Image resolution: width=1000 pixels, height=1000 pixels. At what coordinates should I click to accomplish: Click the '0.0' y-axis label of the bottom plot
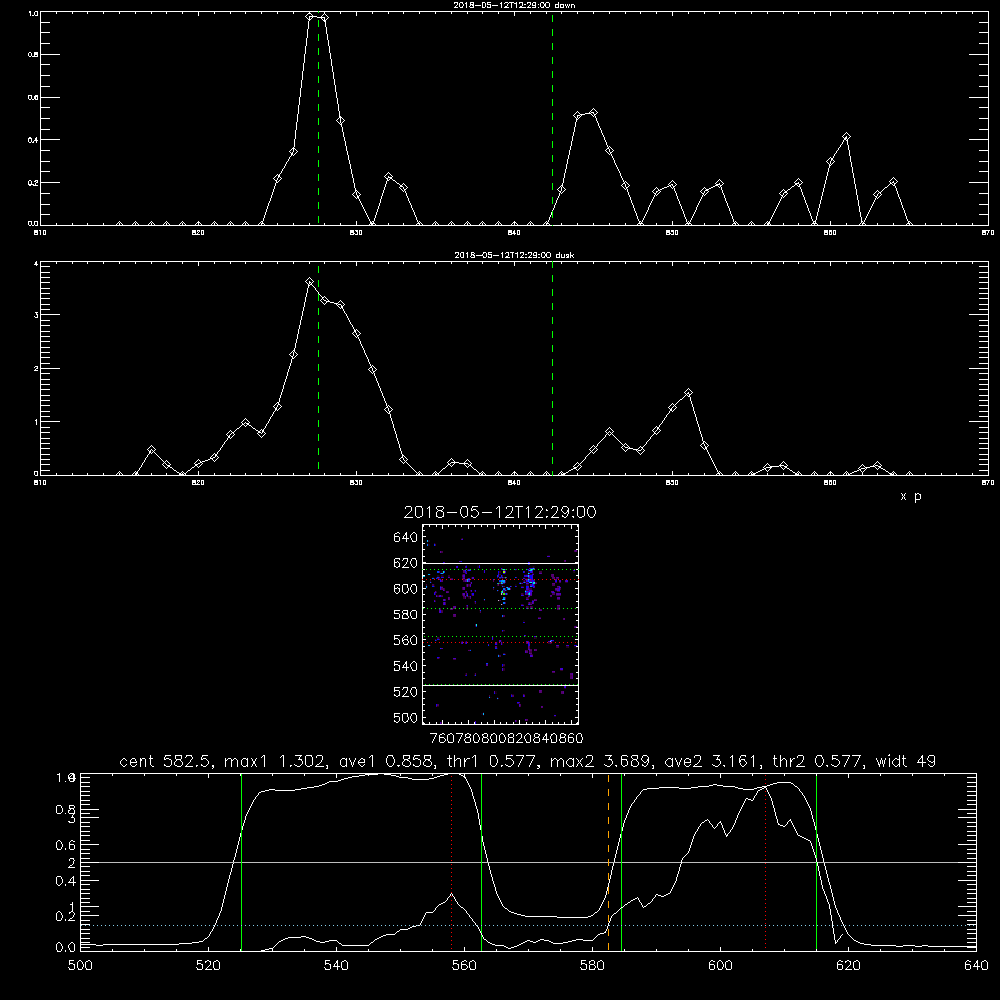(x=66, y=947)
